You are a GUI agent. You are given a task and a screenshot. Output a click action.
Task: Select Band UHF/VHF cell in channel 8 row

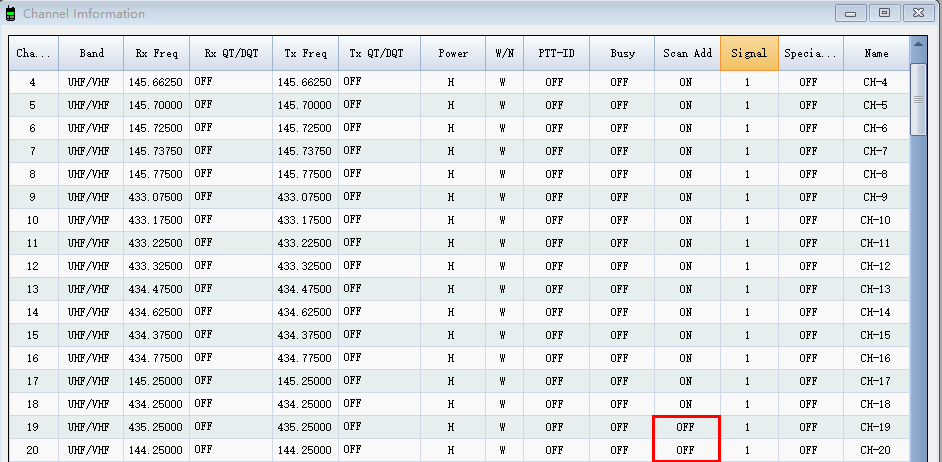91,174
